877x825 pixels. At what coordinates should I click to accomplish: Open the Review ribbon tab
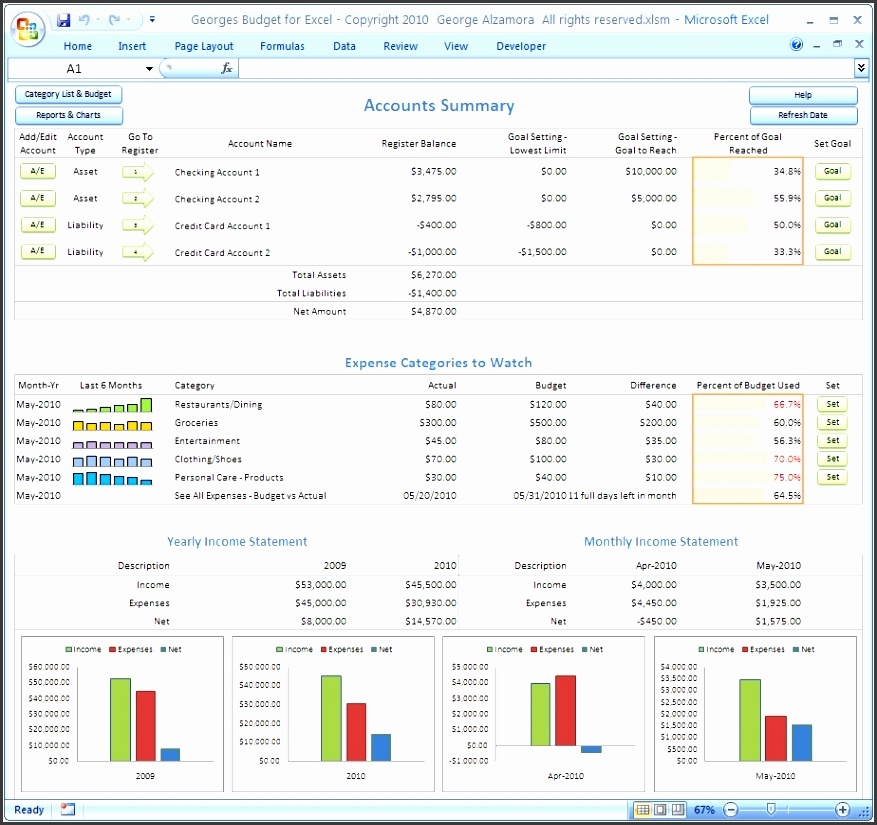coord(400,46)
